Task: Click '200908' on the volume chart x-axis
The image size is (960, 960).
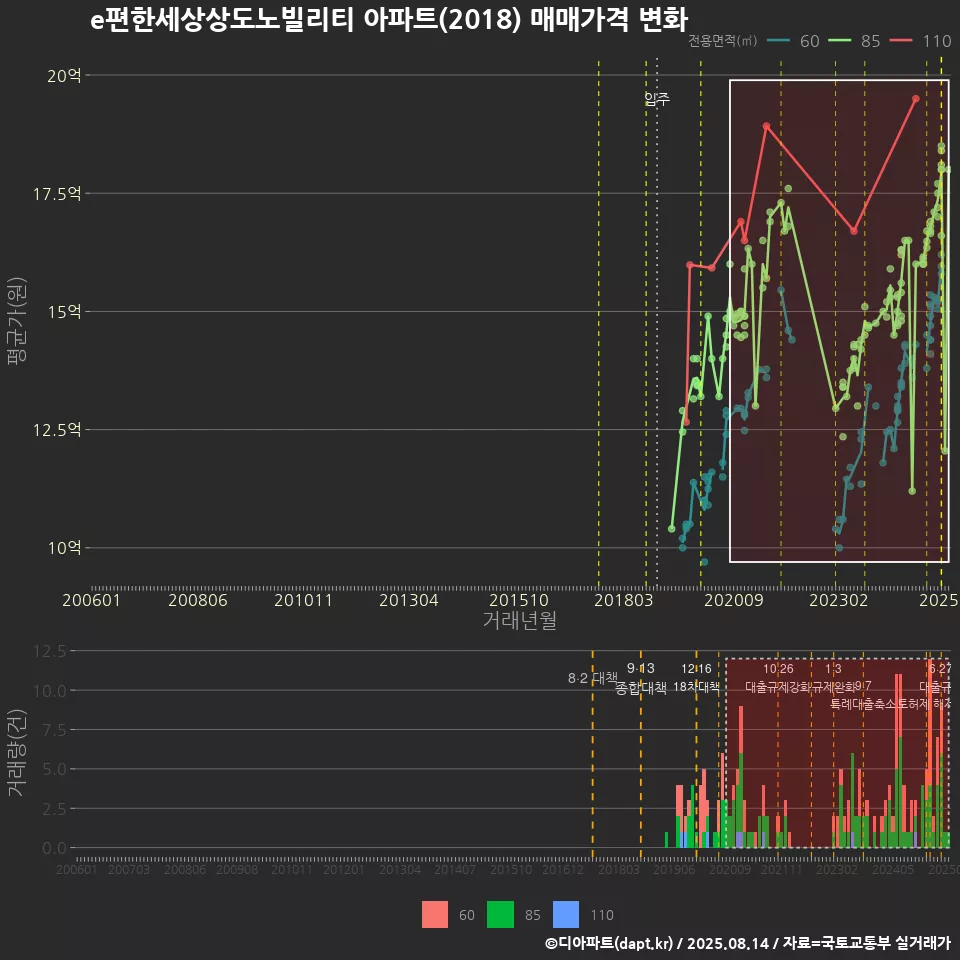Action: [x=237, y=869]
